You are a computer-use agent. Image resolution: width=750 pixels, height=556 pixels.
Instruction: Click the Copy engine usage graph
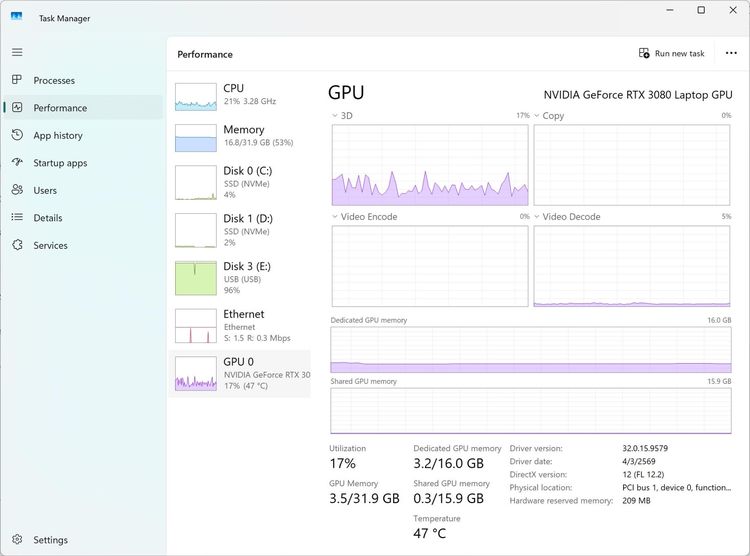pyautogui.click(x=632, y=165)
